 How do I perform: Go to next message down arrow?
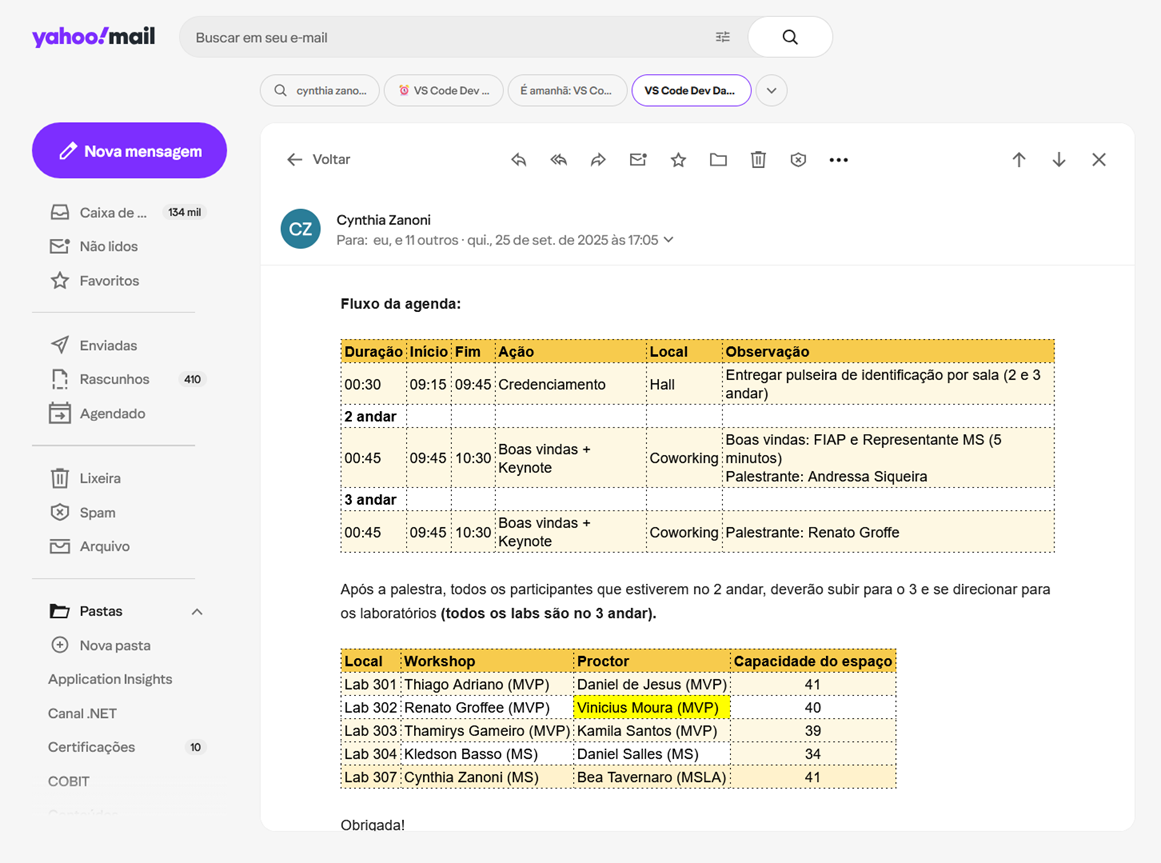coord(1059,160)
